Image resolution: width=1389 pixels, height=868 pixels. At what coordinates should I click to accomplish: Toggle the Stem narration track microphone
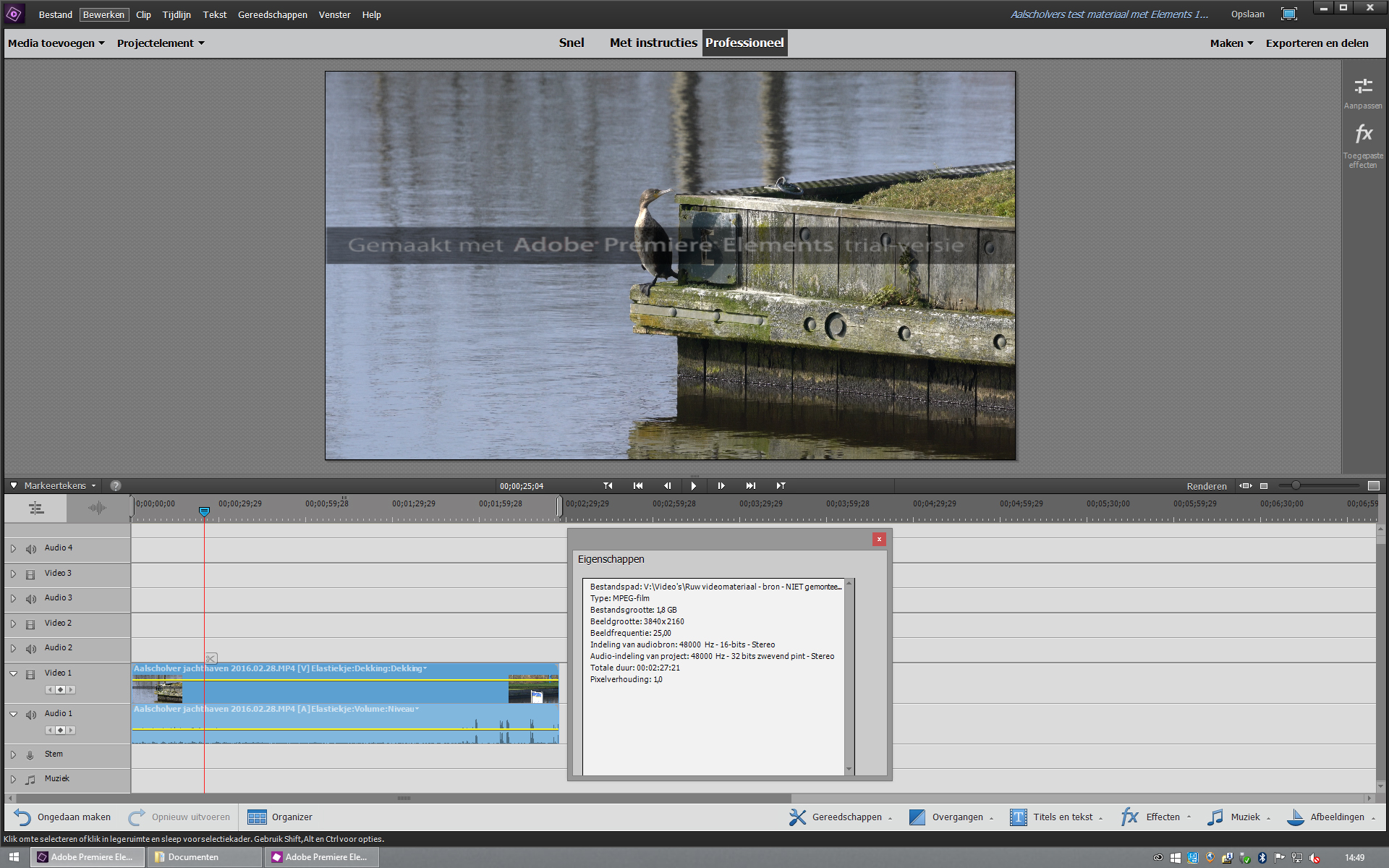click(x=30, y=755)
